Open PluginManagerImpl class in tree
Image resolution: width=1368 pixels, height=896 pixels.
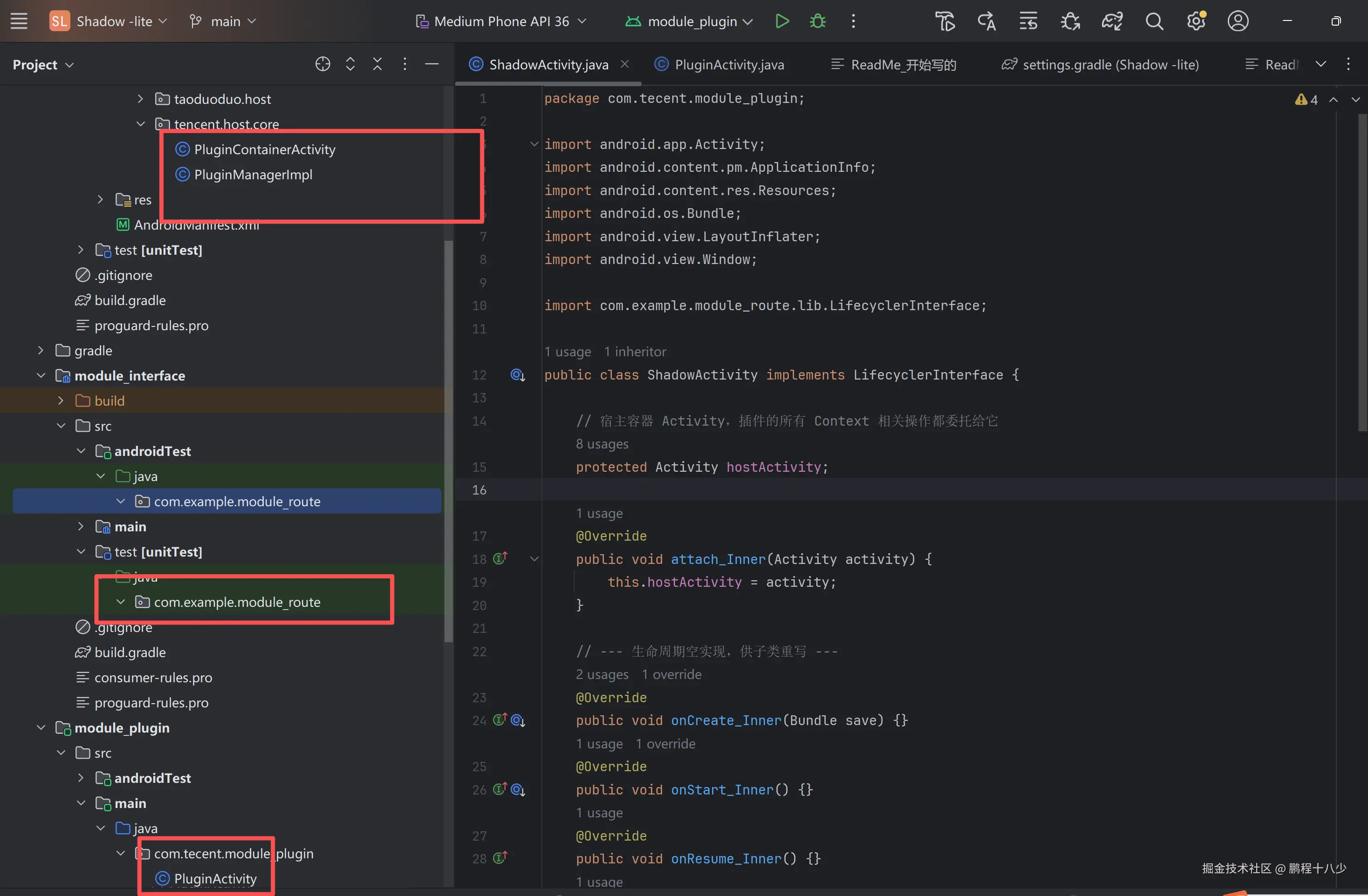coord(253,175)
